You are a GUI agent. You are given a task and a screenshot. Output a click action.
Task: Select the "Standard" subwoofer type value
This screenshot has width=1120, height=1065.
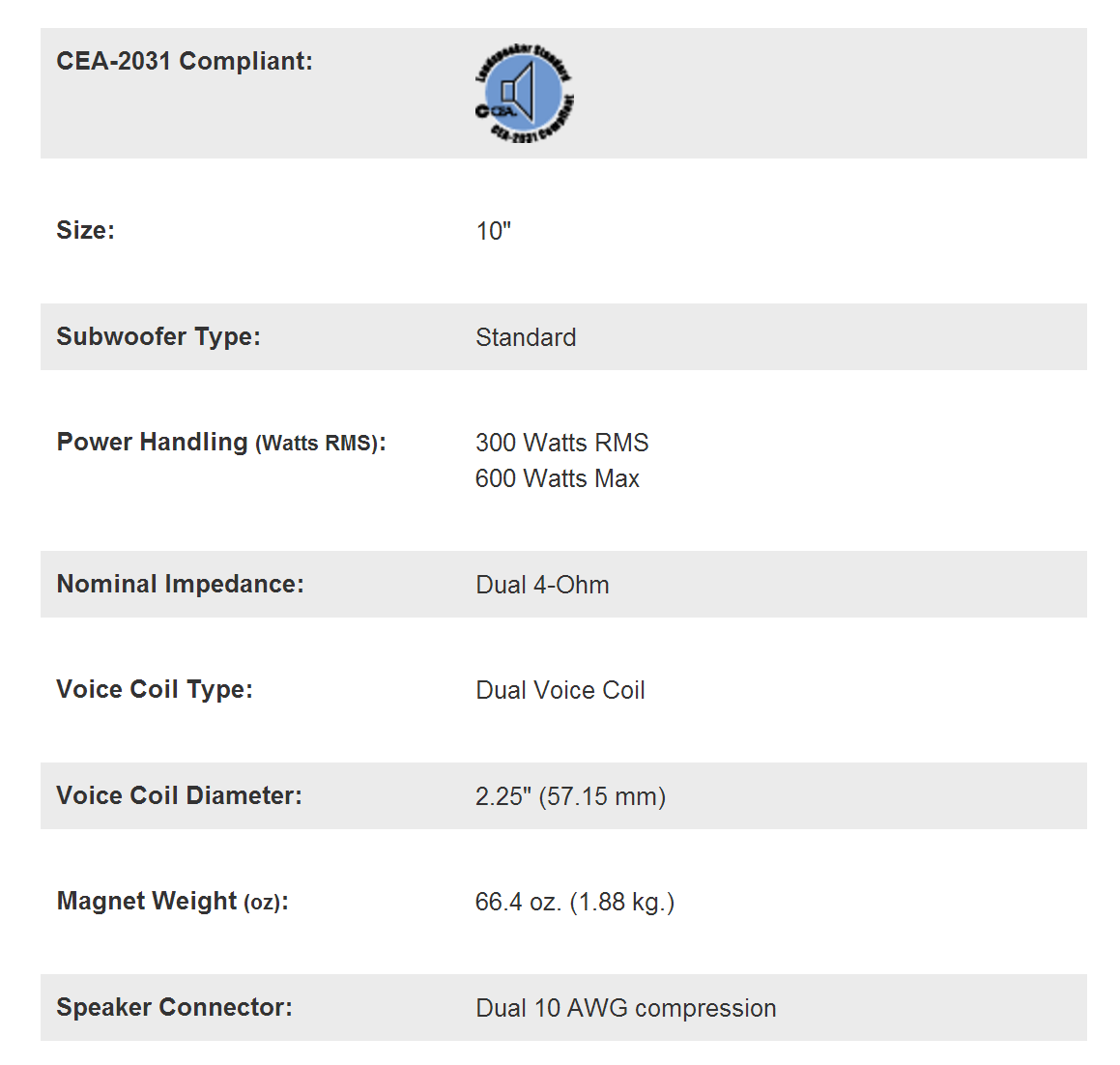(526, 337)
